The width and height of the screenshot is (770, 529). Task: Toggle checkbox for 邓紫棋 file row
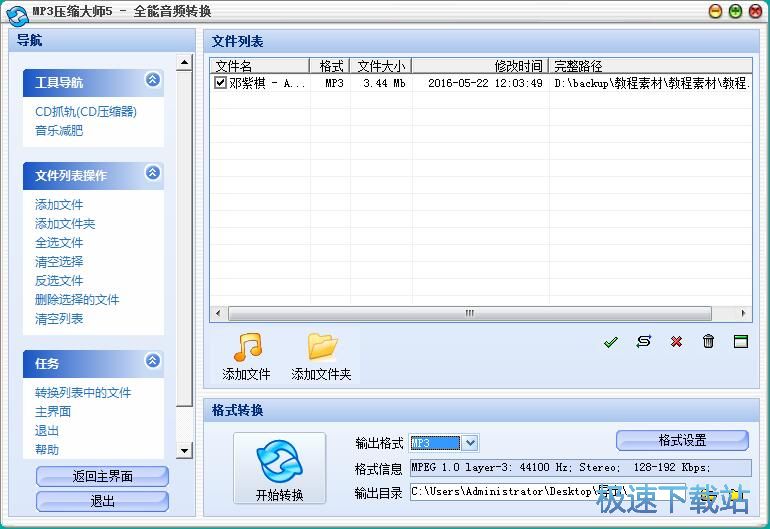220,83
